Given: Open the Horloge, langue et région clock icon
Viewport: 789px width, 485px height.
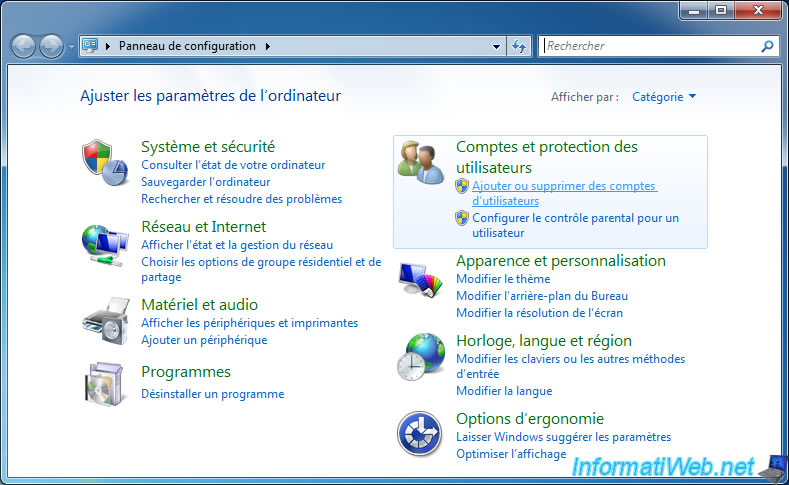Looking at the screenshot, I should coord(421,356).
